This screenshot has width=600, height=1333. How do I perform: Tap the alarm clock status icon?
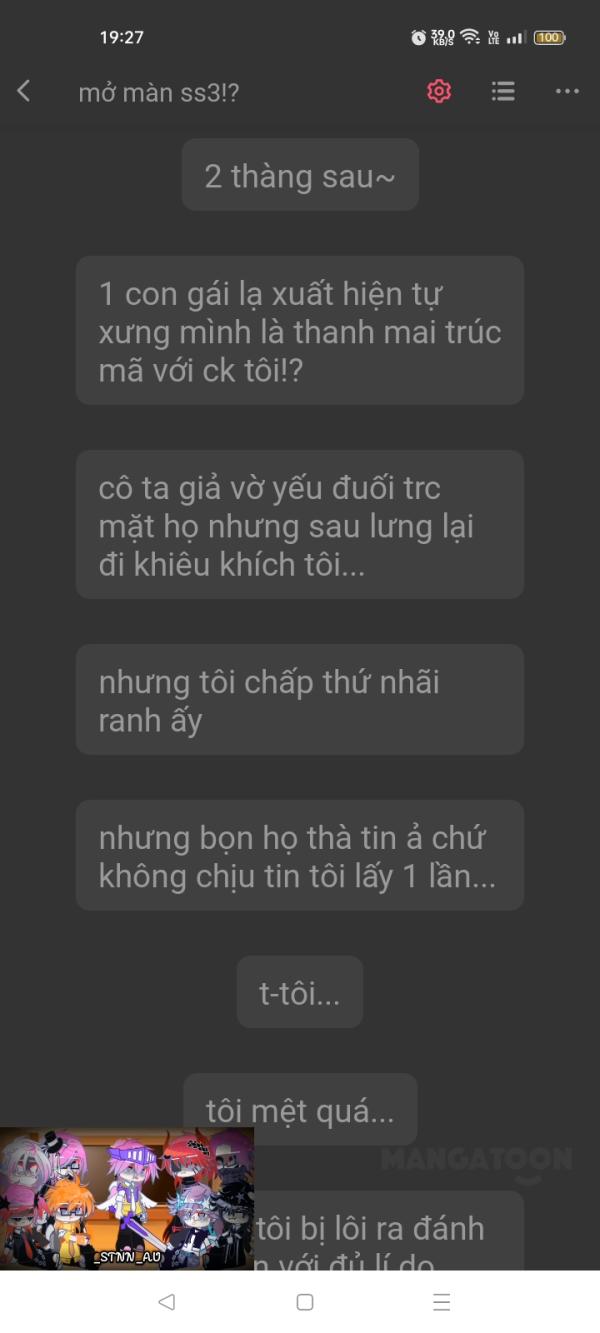[x=418, y=38]
